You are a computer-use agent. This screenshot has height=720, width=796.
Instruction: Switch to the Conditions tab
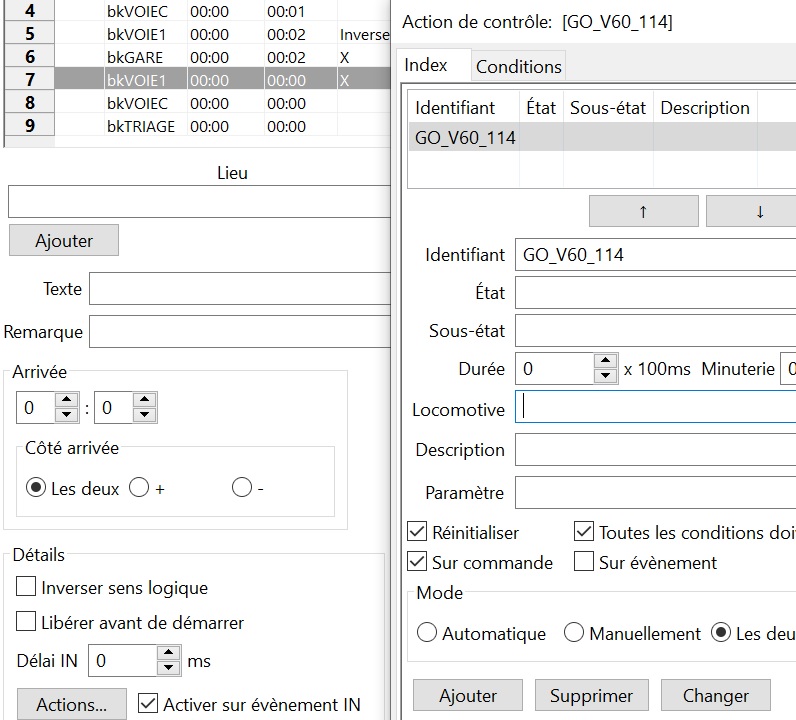click(x=518, y=67)
